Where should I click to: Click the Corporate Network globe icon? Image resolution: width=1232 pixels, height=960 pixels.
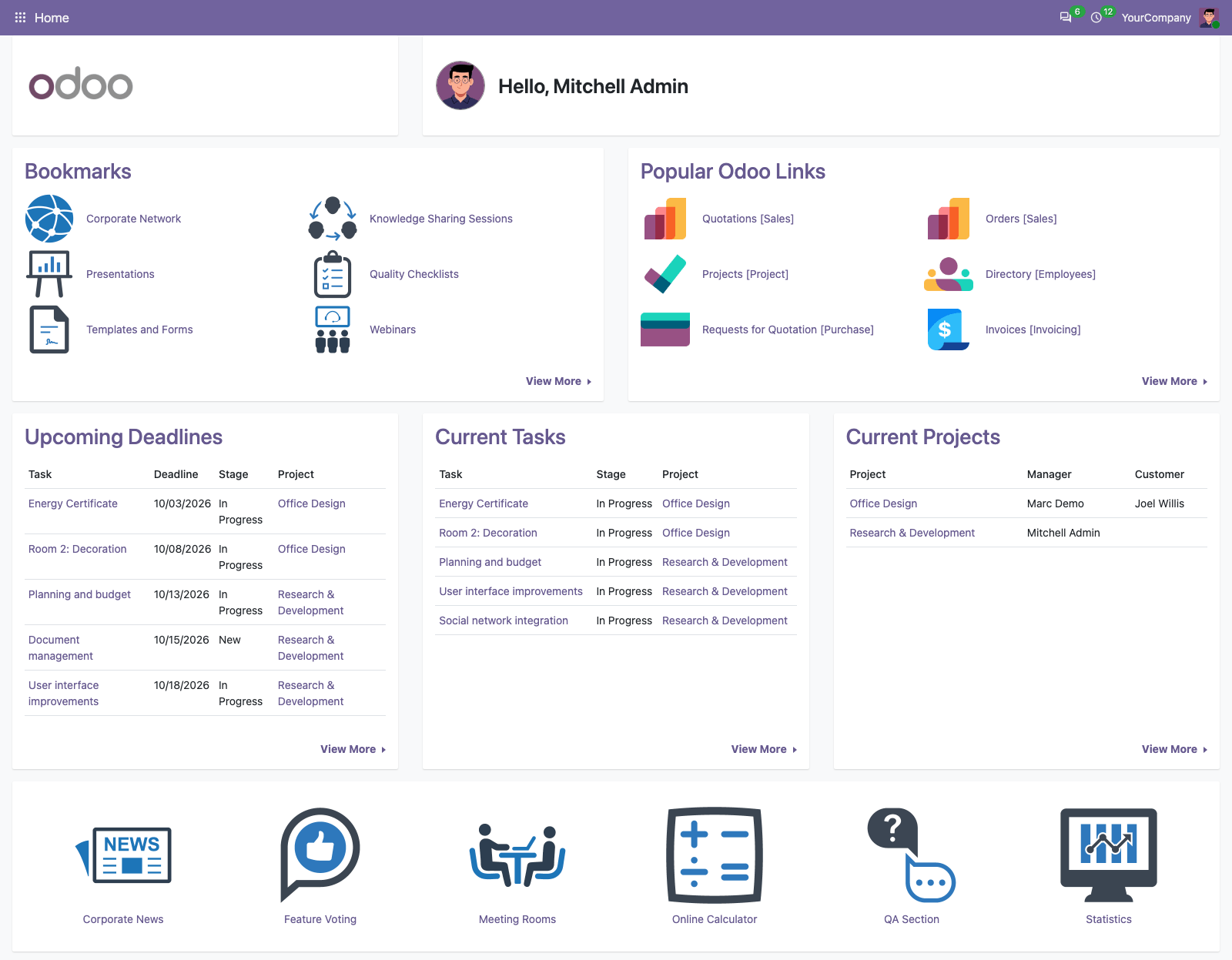click(49, 219)
